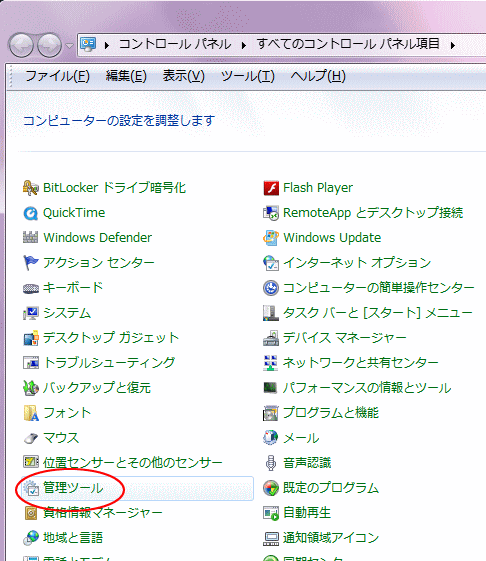The height and width of the screenshot is (561, 486).
Task: Expand arrow after コントロール パネル breadcrumb
Action: click(x=244, y=45)
